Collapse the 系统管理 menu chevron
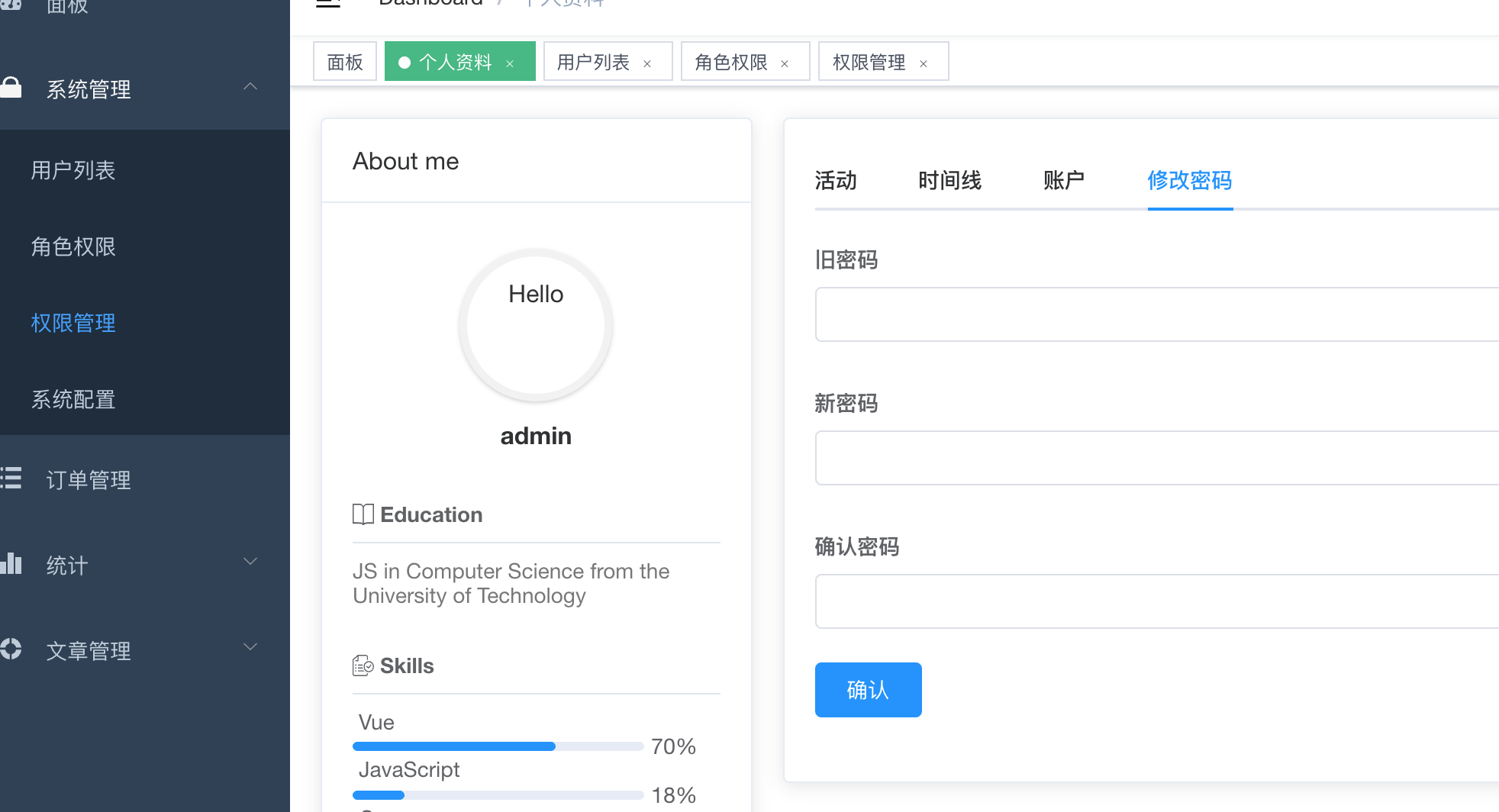Screen dimensions: 1499x812 point(250,87)
